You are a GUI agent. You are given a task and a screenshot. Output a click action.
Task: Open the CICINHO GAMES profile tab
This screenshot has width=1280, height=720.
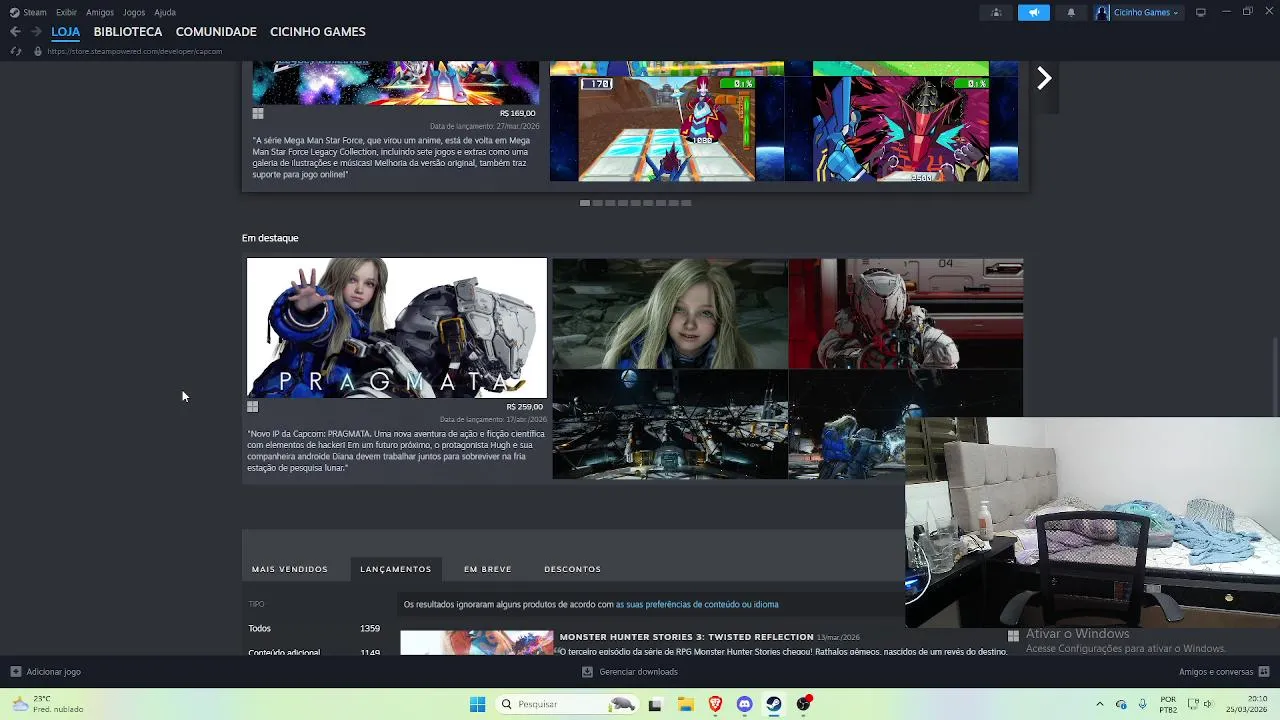click(318, 32)
